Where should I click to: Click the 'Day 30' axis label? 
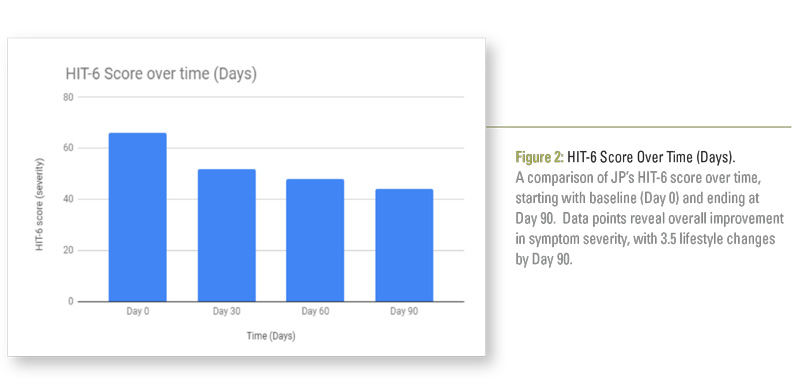(227, 312)
